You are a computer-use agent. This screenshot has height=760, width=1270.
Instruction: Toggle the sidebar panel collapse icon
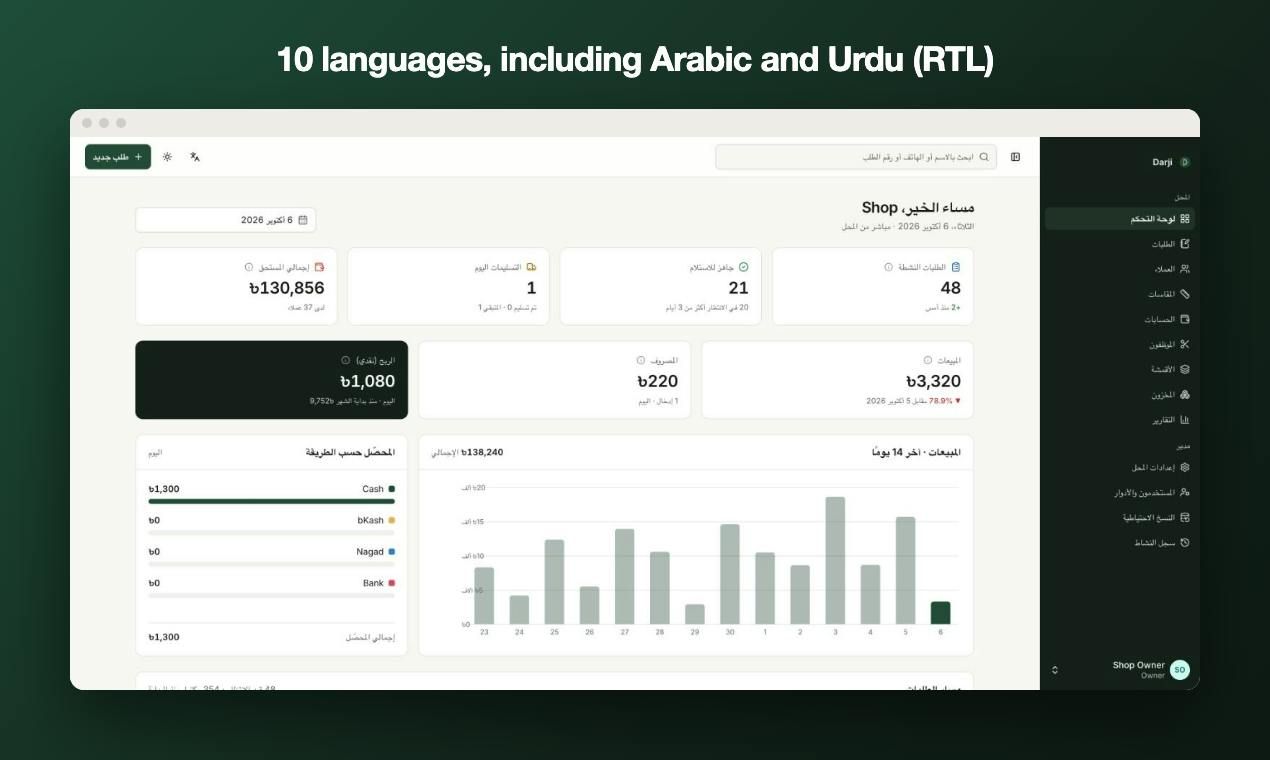pyautogui.click(x=1016, y=157)
